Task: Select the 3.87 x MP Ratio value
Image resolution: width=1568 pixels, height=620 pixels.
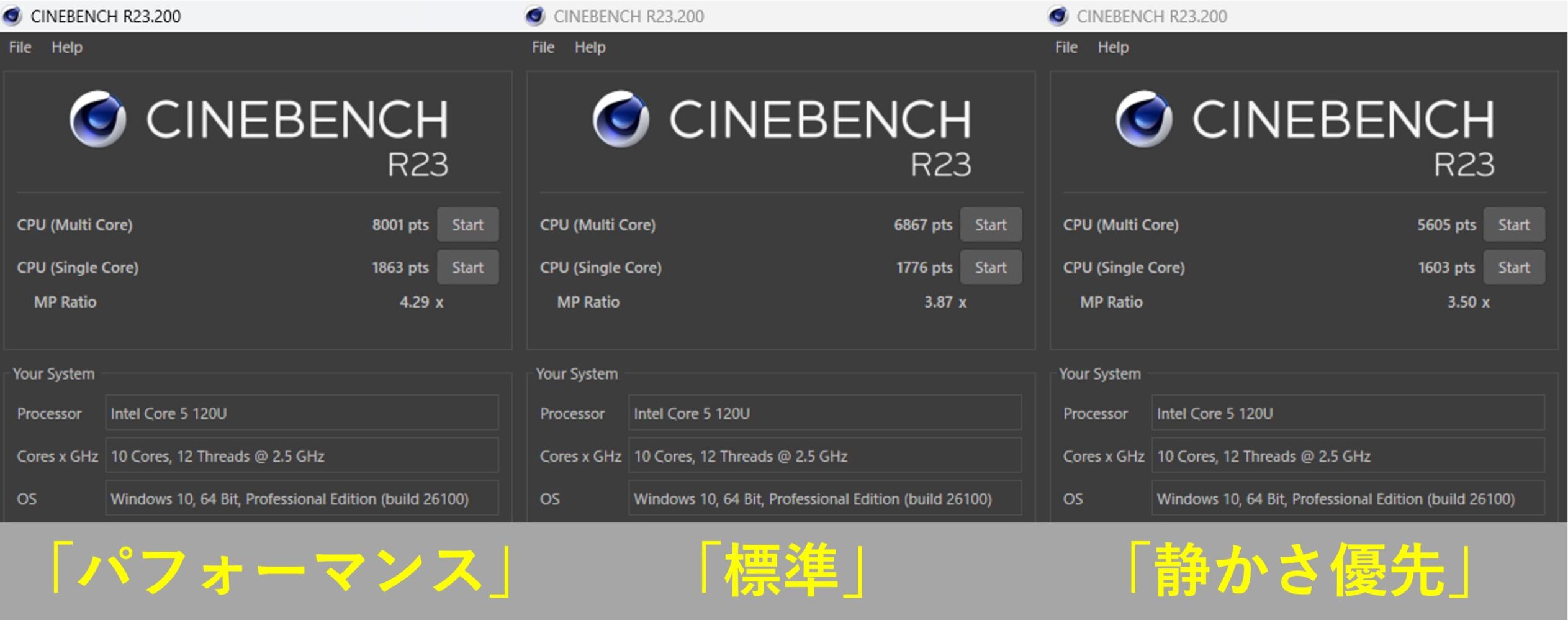Action: pos(945,302)
